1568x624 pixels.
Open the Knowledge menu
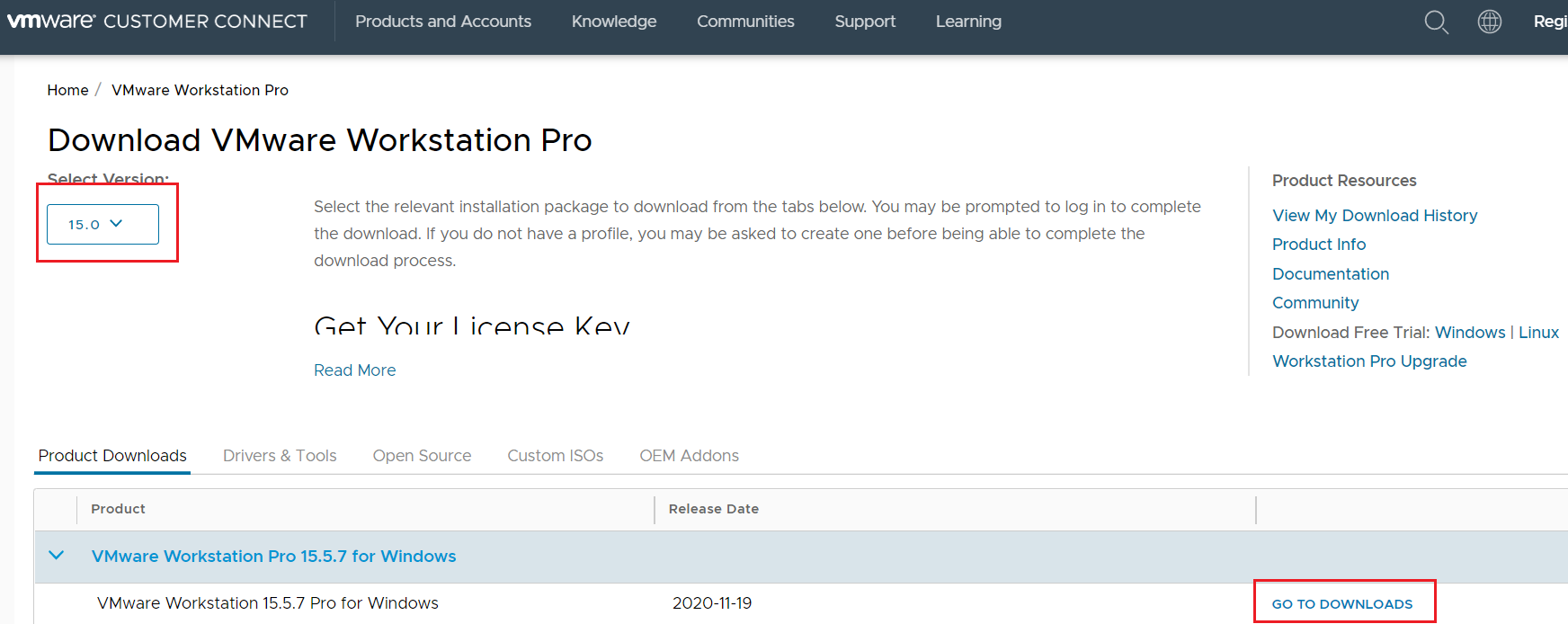pyautogui.click(x=614, y=21)
